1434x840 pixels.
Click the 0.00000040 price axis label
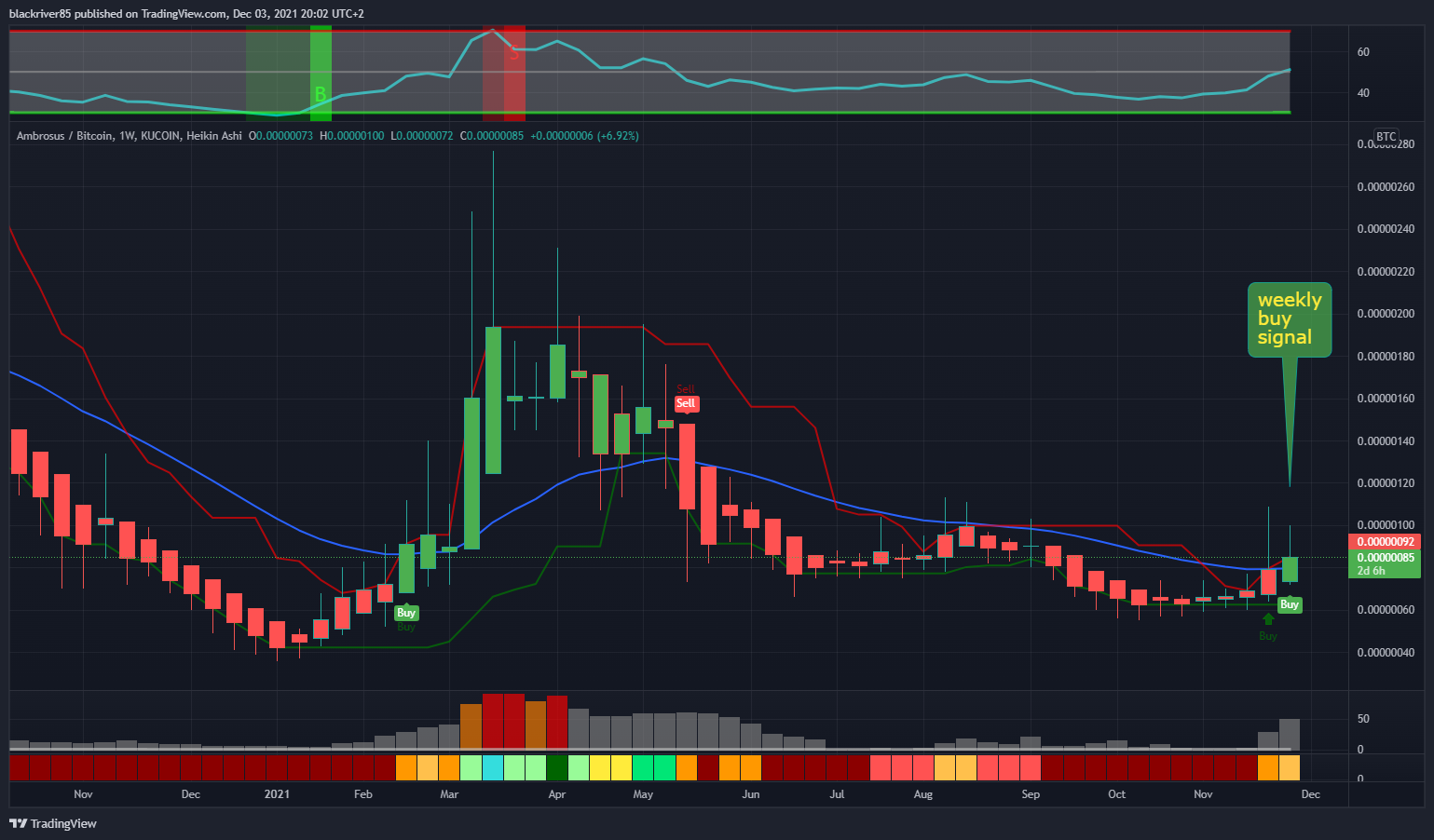click(1386, 653)
